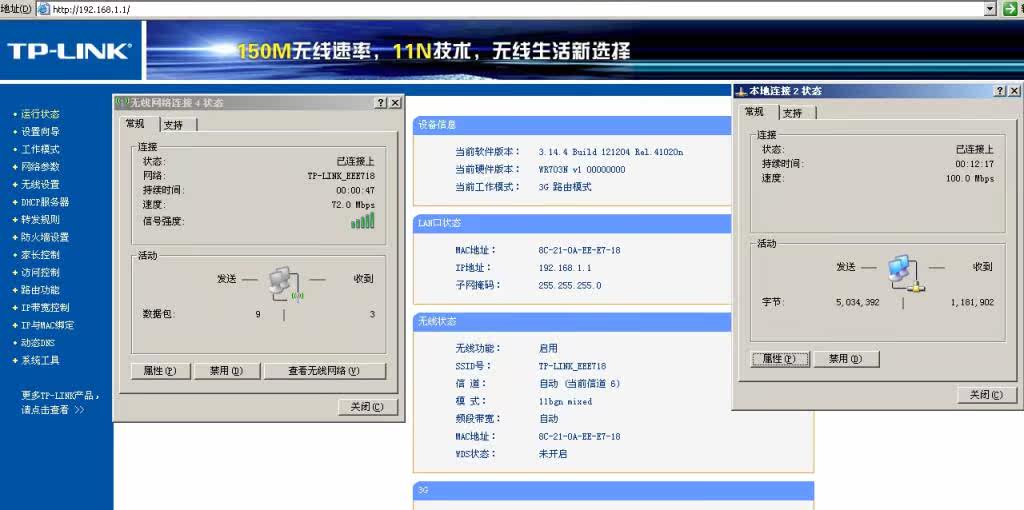Select 支持 tab in 本地连接 2 dialog

pyautogui.click(x=793, y=113)
